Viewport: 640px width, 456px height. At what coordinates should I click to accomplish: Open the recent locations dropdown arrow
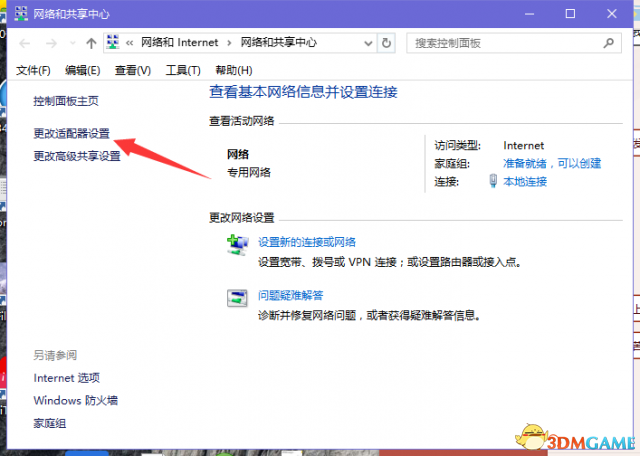coord(72,43)
